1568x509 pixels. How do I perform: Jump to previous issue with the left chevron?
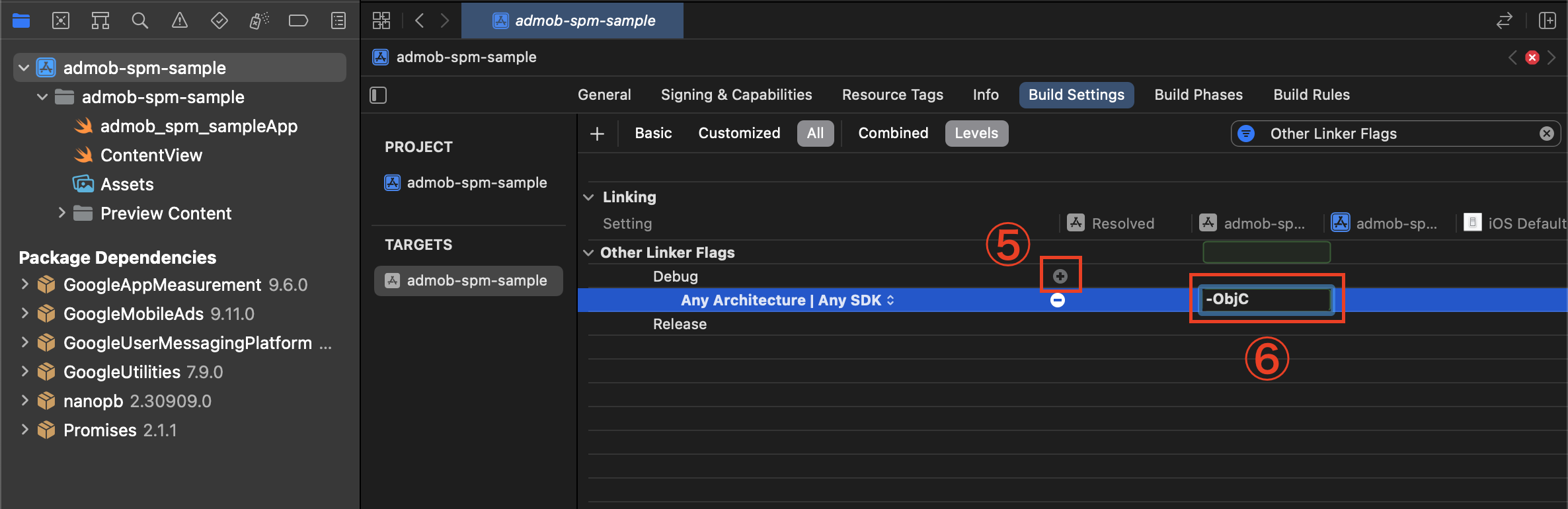click(x=1512, y=58)
